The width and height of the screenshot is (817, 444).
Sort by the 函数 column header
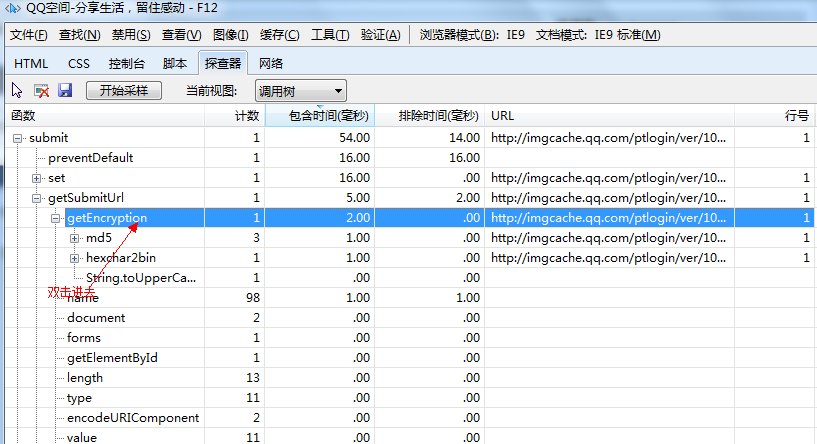pyautogui.click(x=104, y=116)
